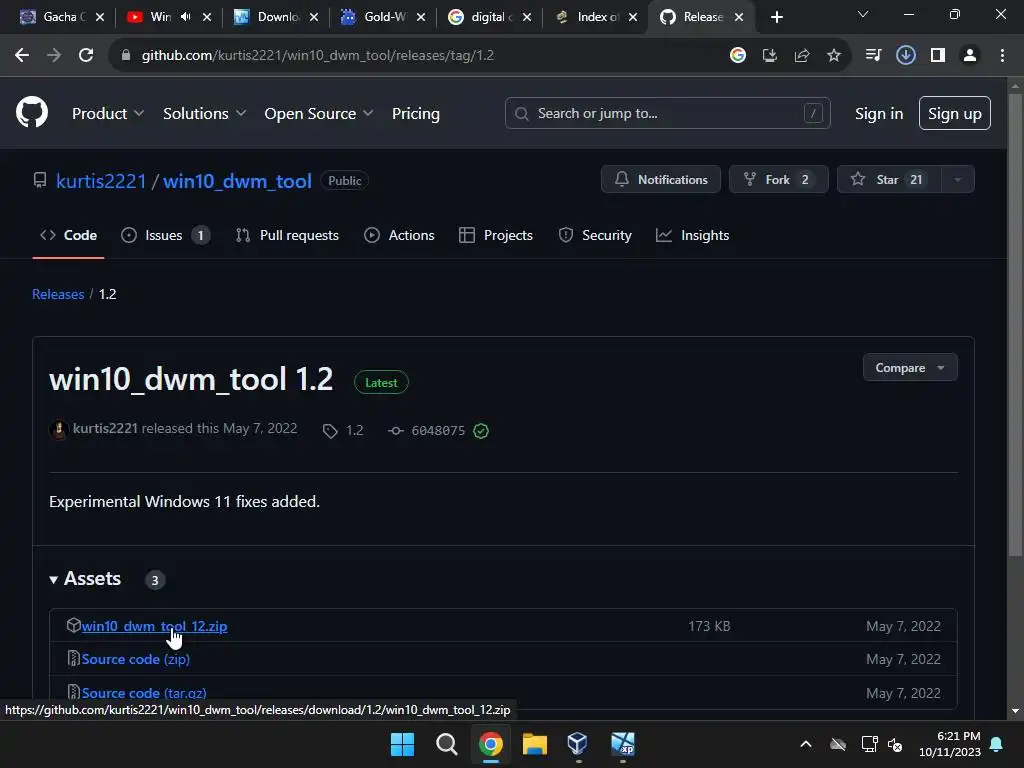
Task: Open the media control icon
Action: point(873,56)
